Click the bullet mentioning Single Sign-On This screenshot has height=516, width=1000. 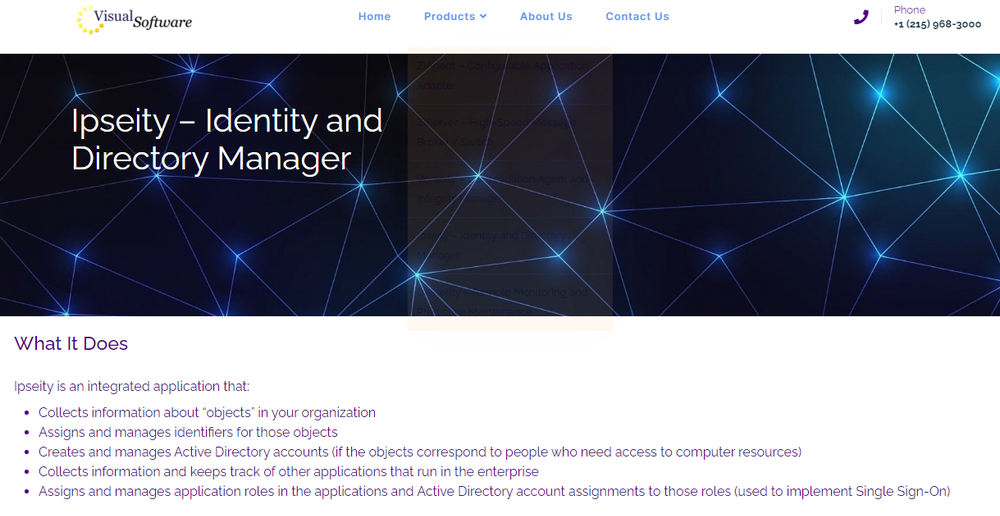(x=494, y=492)
